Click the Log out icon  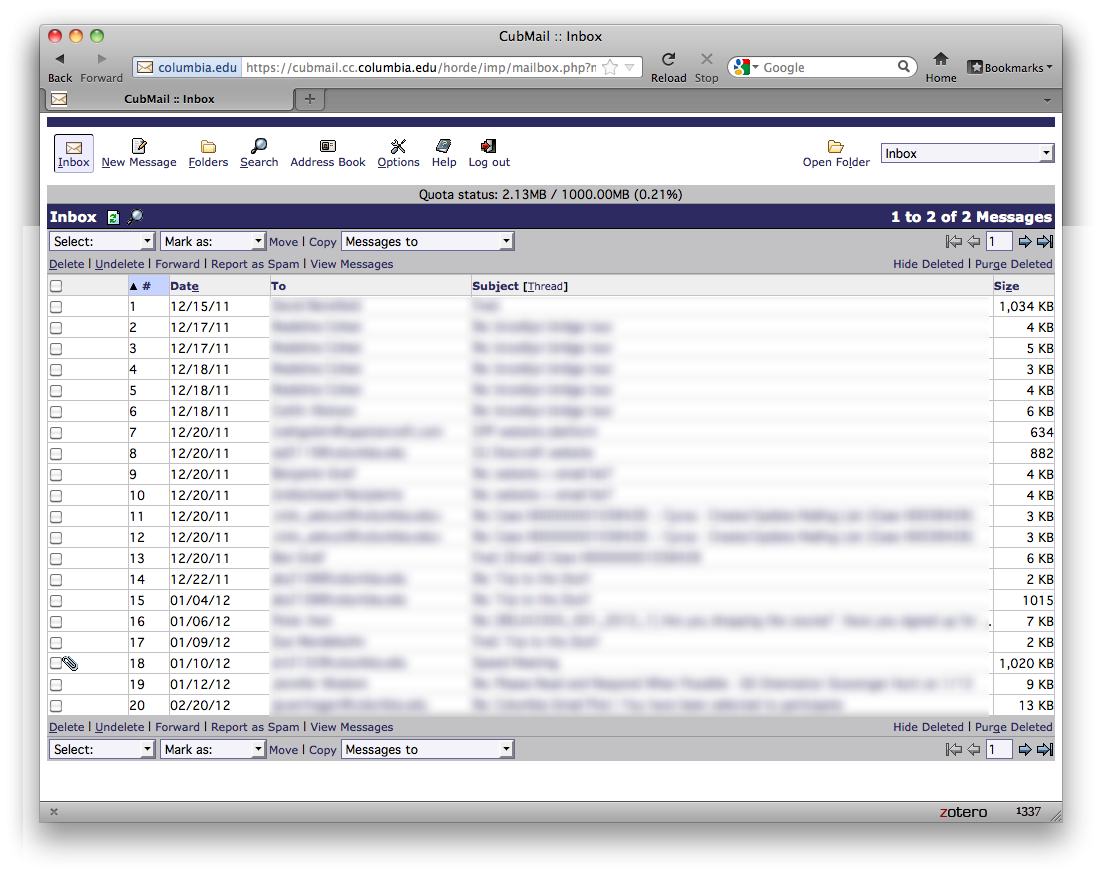[x=489, y=147]
